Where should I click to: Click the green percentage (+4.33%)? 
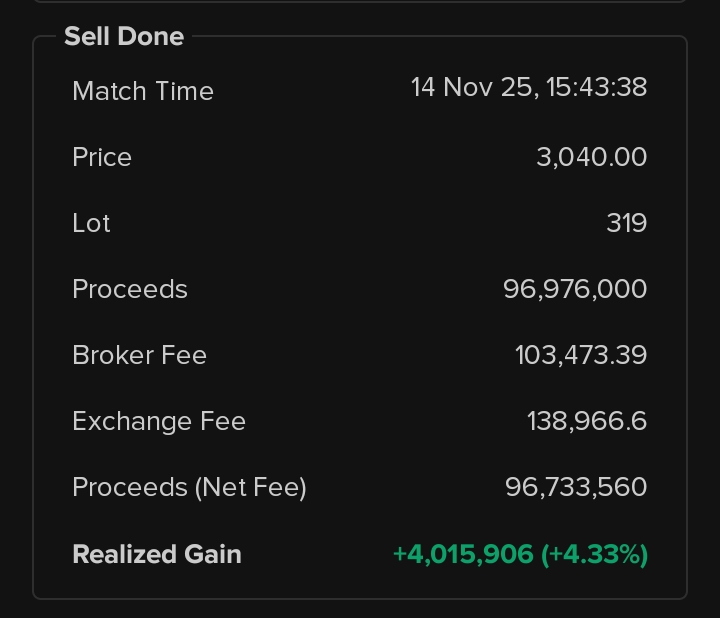594,554
